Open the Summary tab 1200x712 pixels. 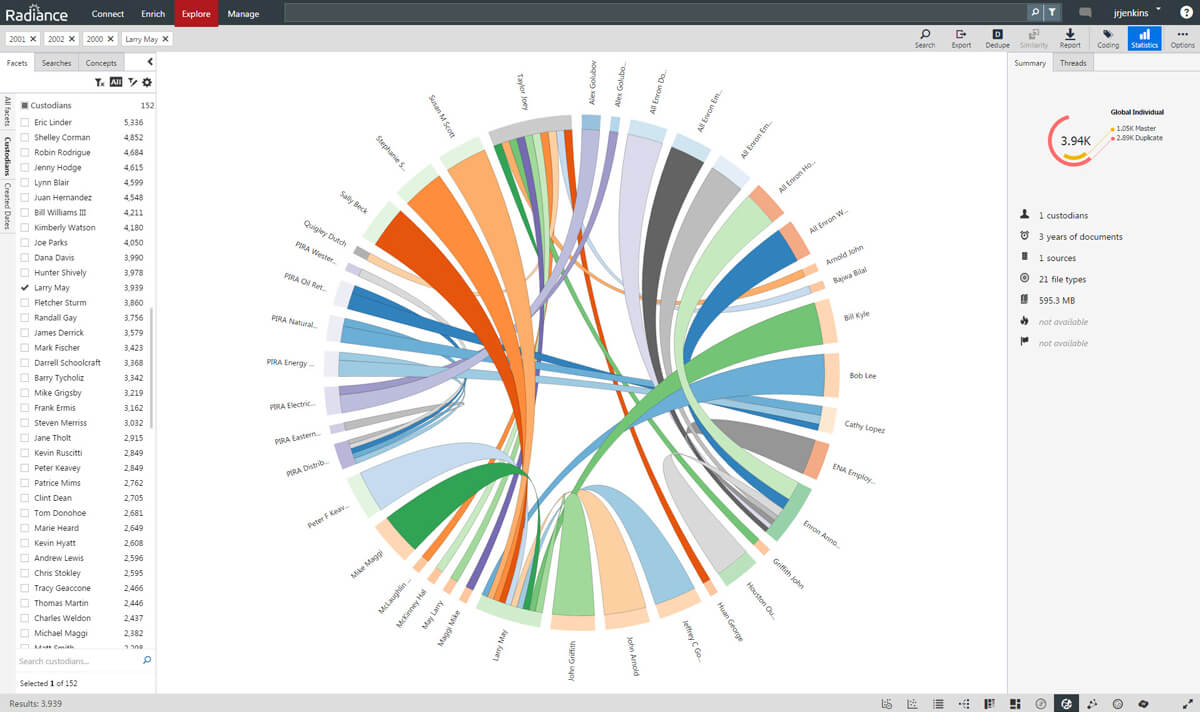click(1030, 63)
